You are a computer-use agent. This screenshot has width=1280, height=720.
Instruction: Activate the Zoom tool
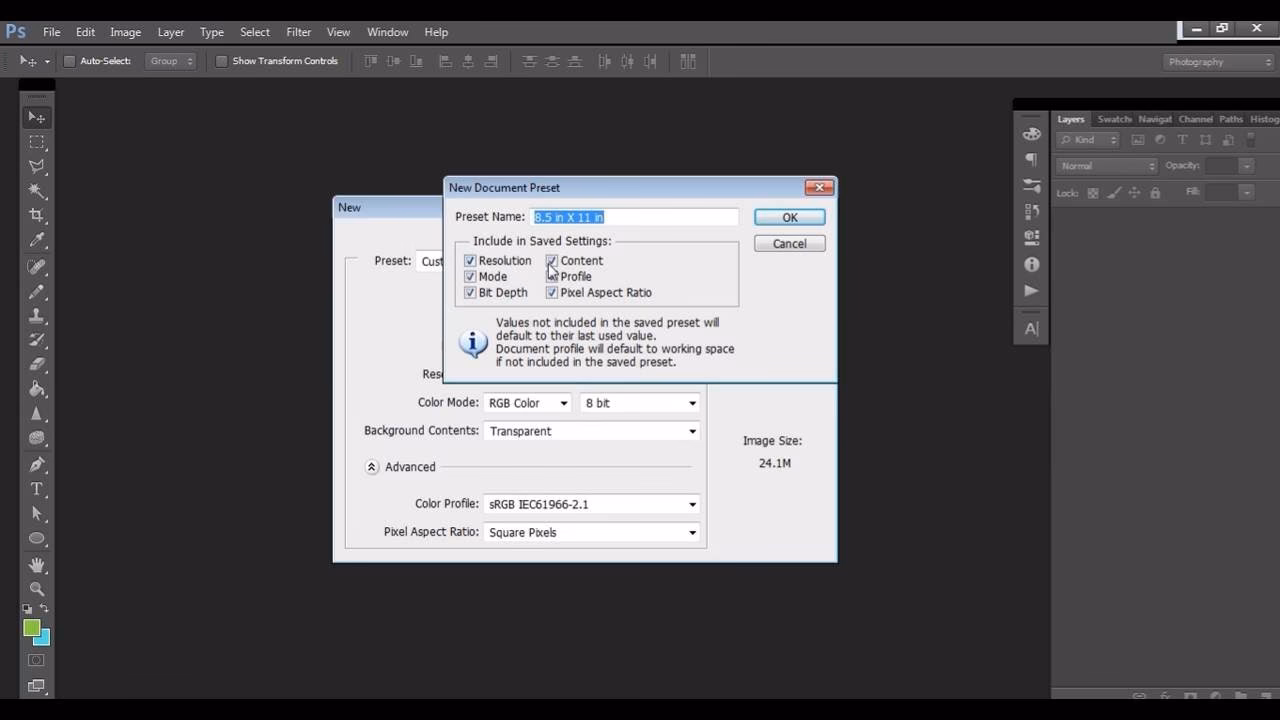tap(37, 589)
